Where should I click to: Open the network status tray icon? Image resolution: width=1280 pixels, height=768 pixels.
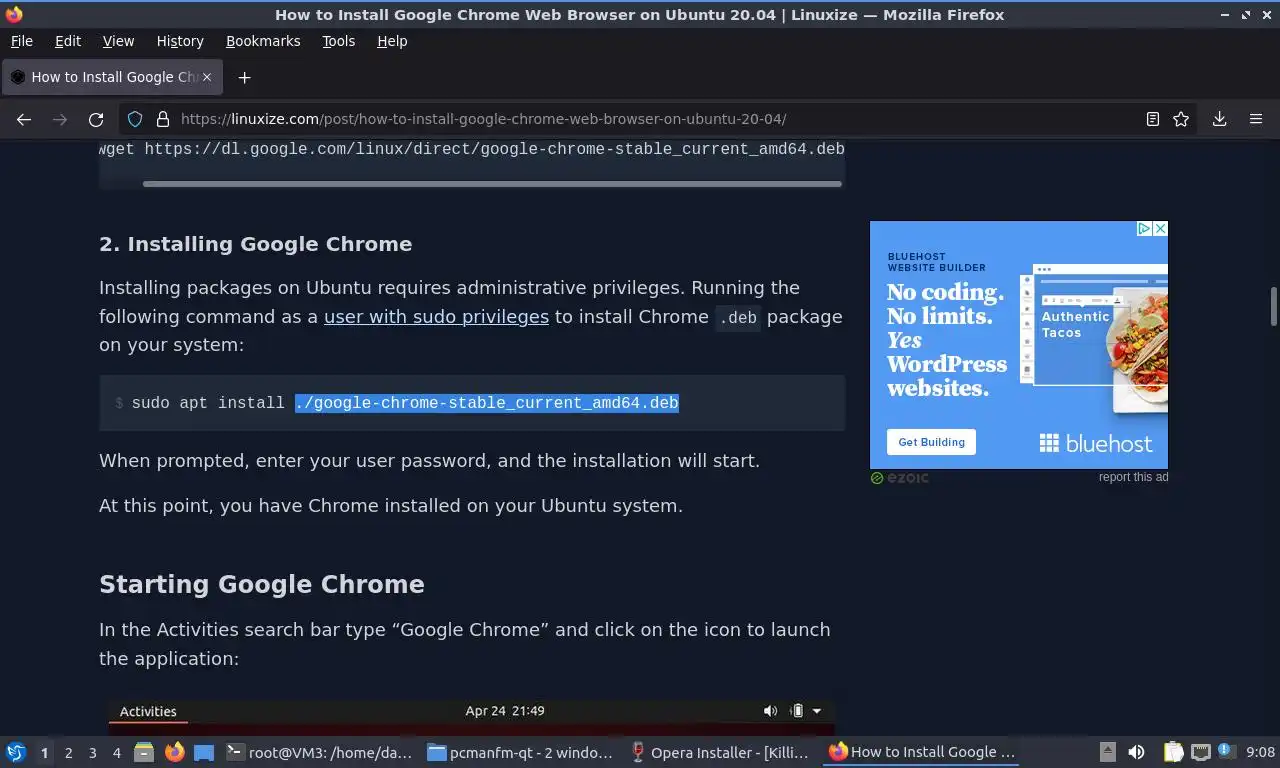click(1200, 752)
